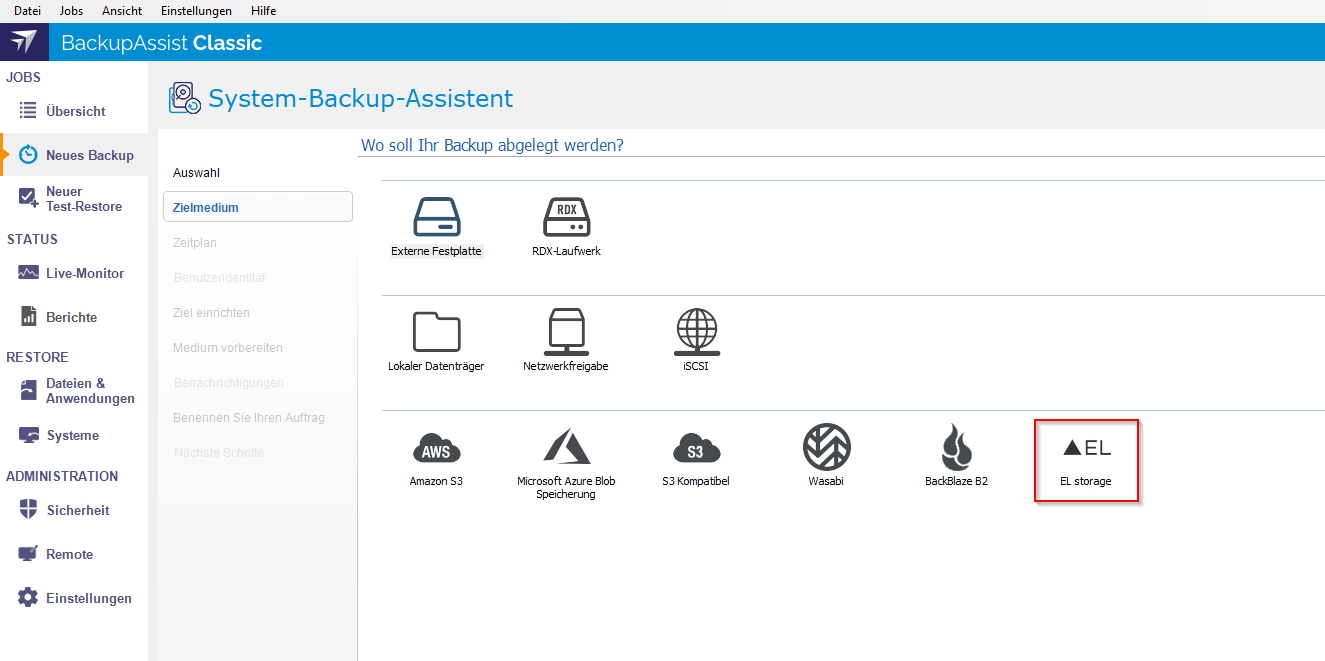Choose the EL storage option
Image resolution: width=1325 pixels, height=661 pixels.
(x=1086, y=460)
